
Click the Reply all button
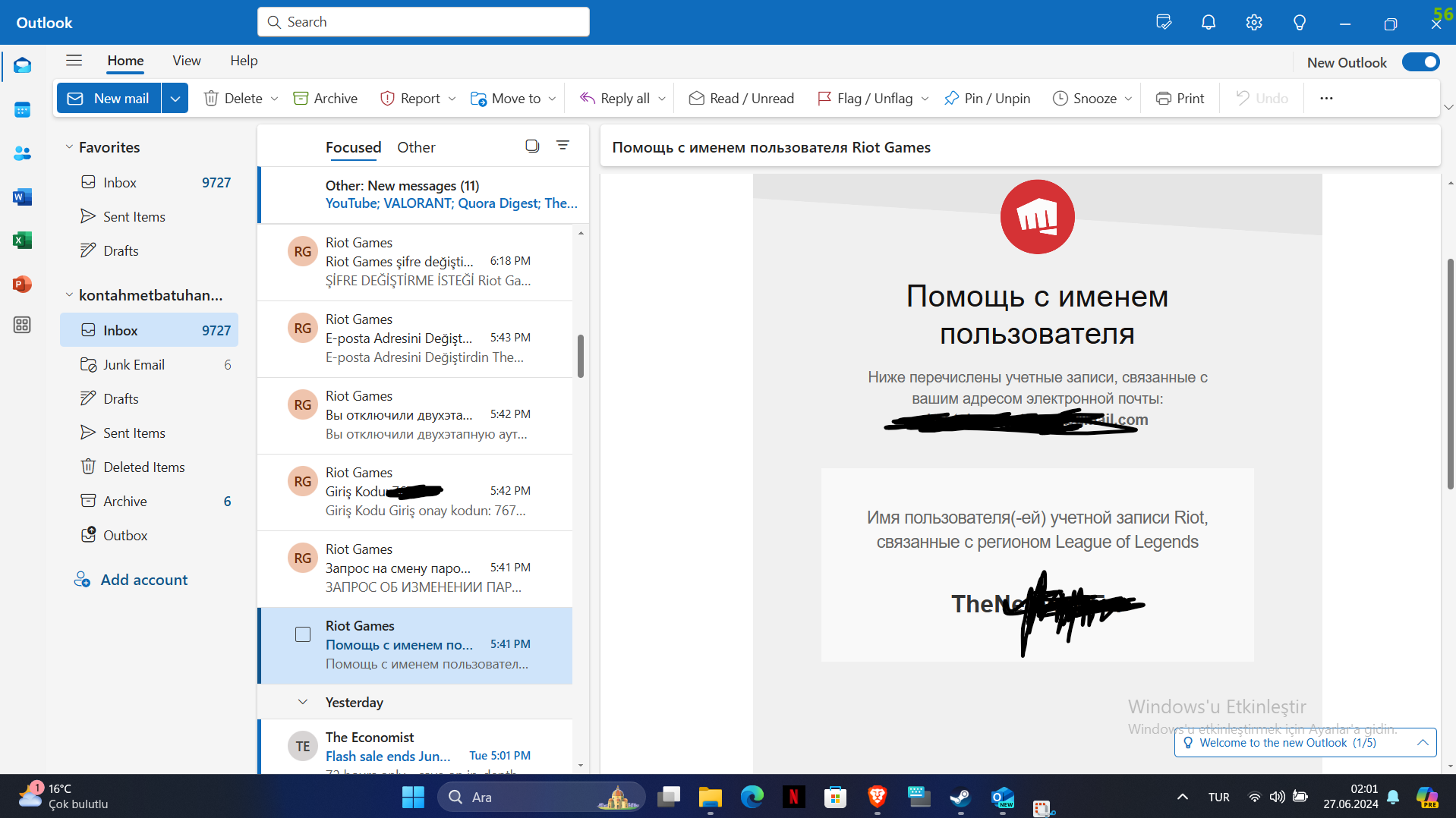coord(615,99)
